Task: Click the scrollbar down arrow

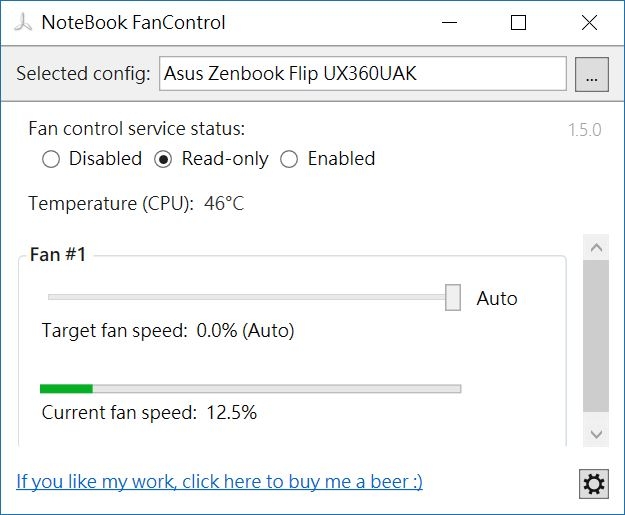Action: coord(596,434)
